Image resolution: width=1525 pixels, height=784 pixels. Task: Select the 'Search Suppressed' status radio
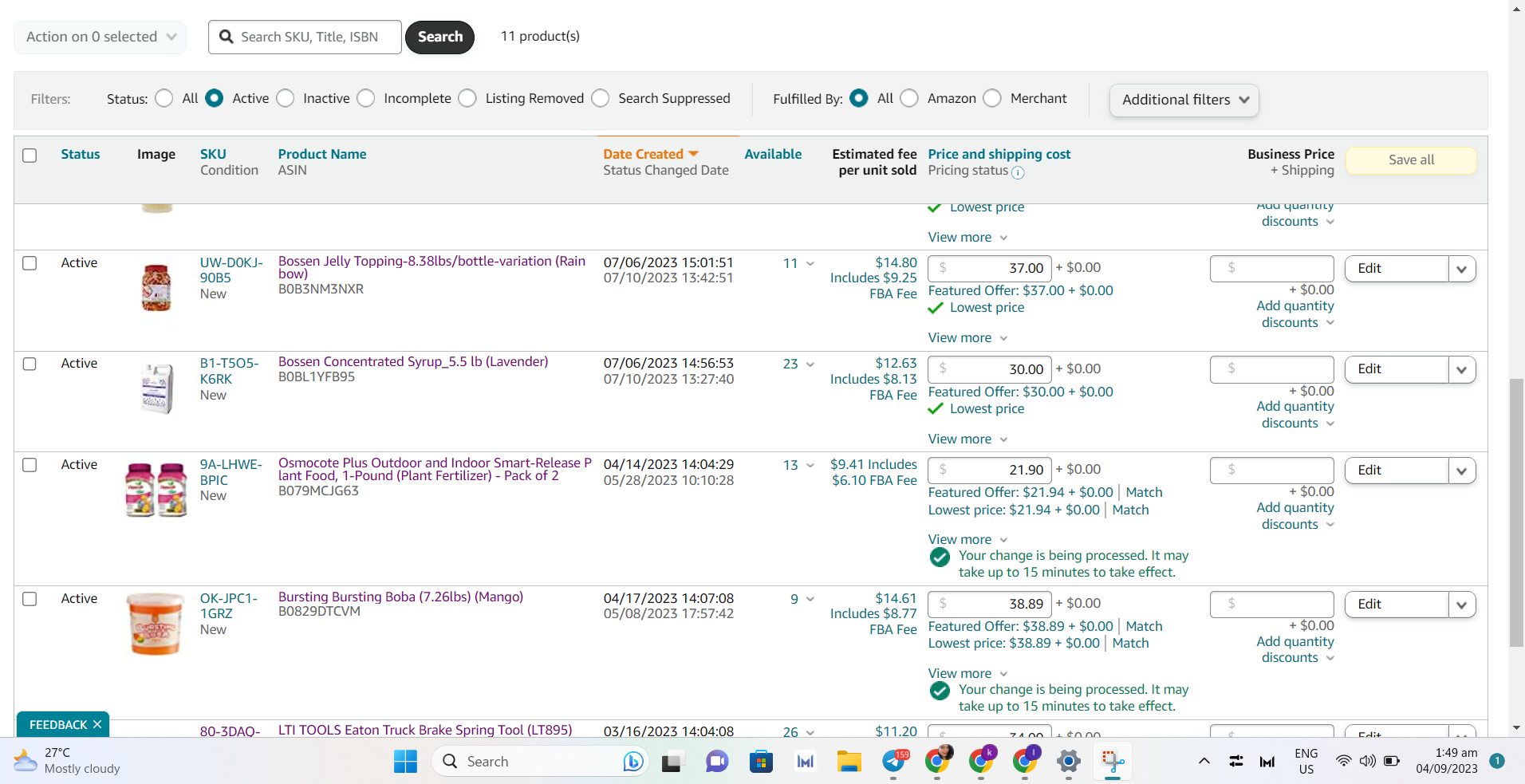[601, 98]
